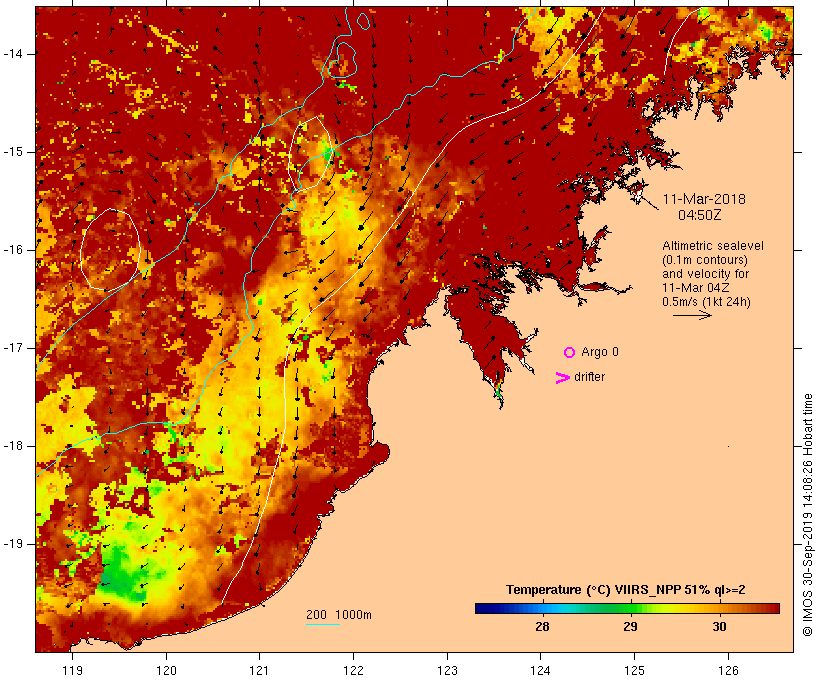Click the 0.5m/s velocity scale arrow
This screenshot has height=680, width=820.
[x=692, y=315]
